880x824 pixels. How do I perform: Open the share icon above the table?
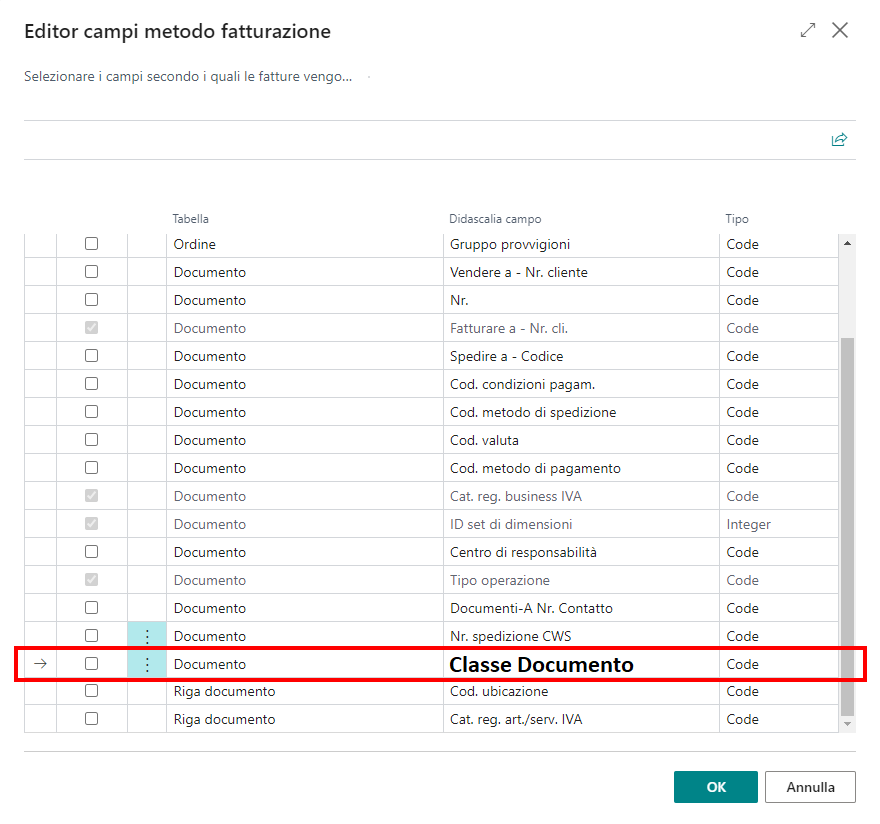click(x=840, y=139)
